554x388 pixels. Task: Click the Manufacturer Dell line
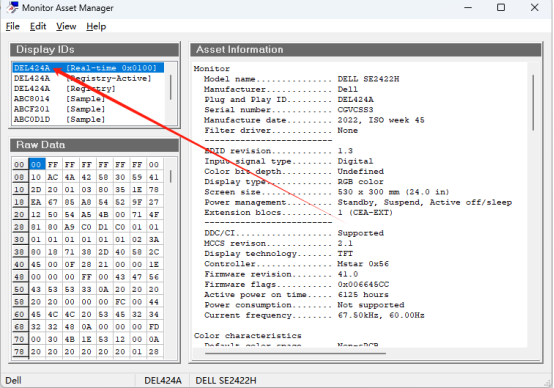(x=281, y=89)
